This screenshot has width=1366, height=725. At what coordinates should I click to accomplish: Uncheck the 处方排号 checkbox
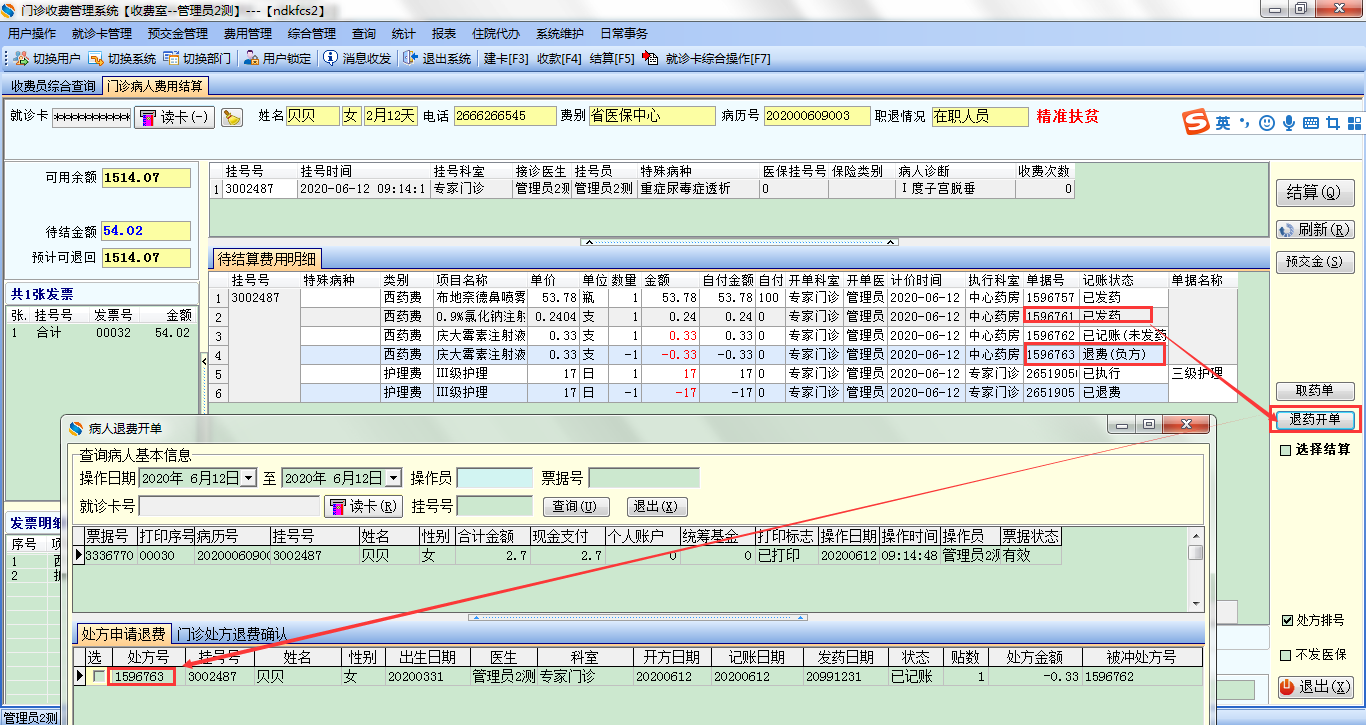tap(1286, 621)
